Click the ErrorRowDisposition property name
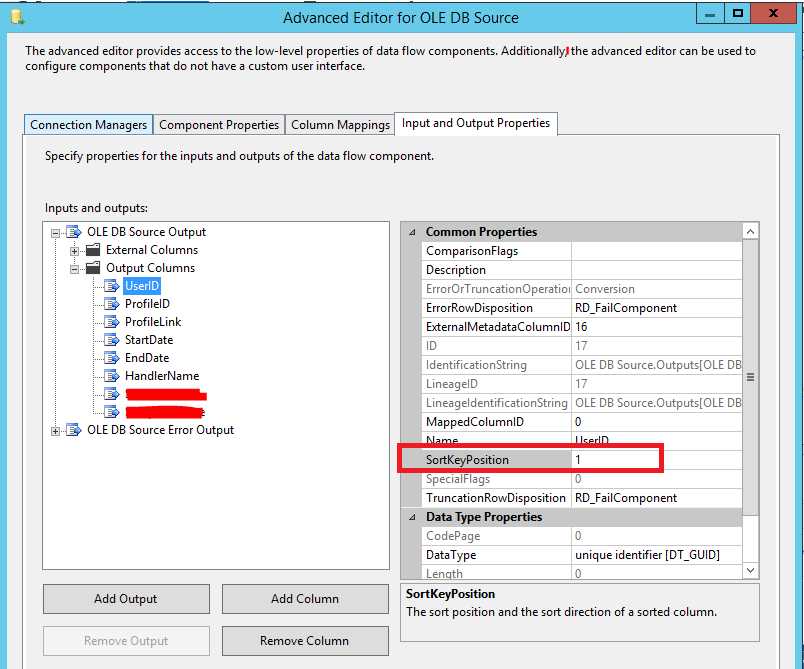 pos(479,308)
